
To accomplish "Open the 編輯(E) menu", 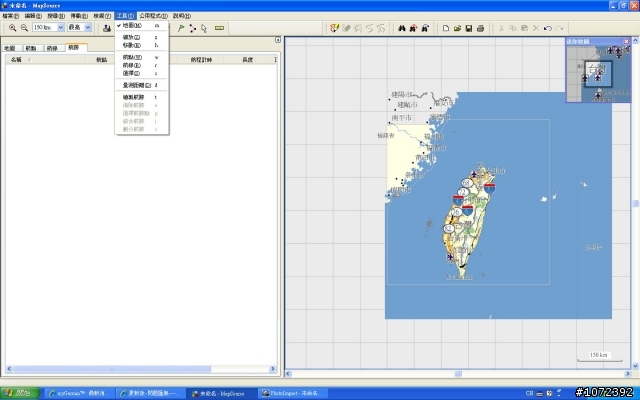I will (x=33, y=16).
